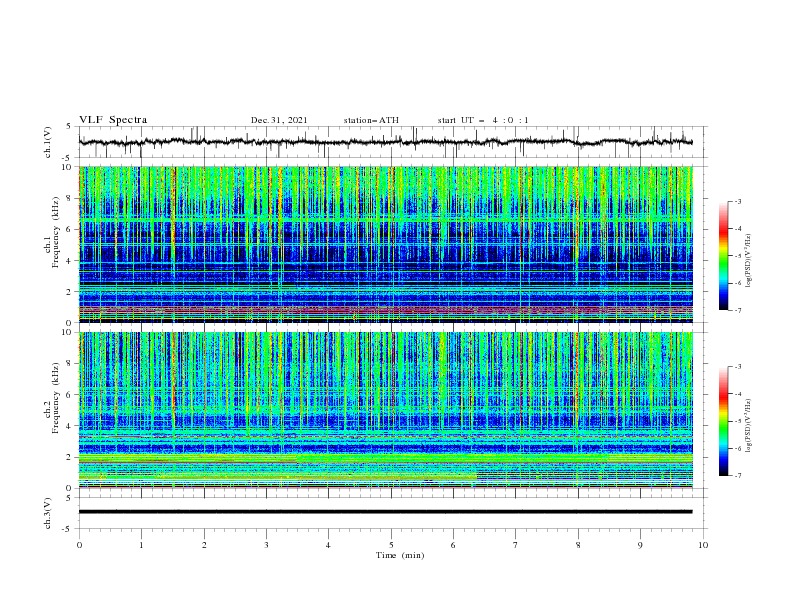Click the "7" tick on the time axis
This screenshot has width=792, height=612.
(x=516, y=545)
